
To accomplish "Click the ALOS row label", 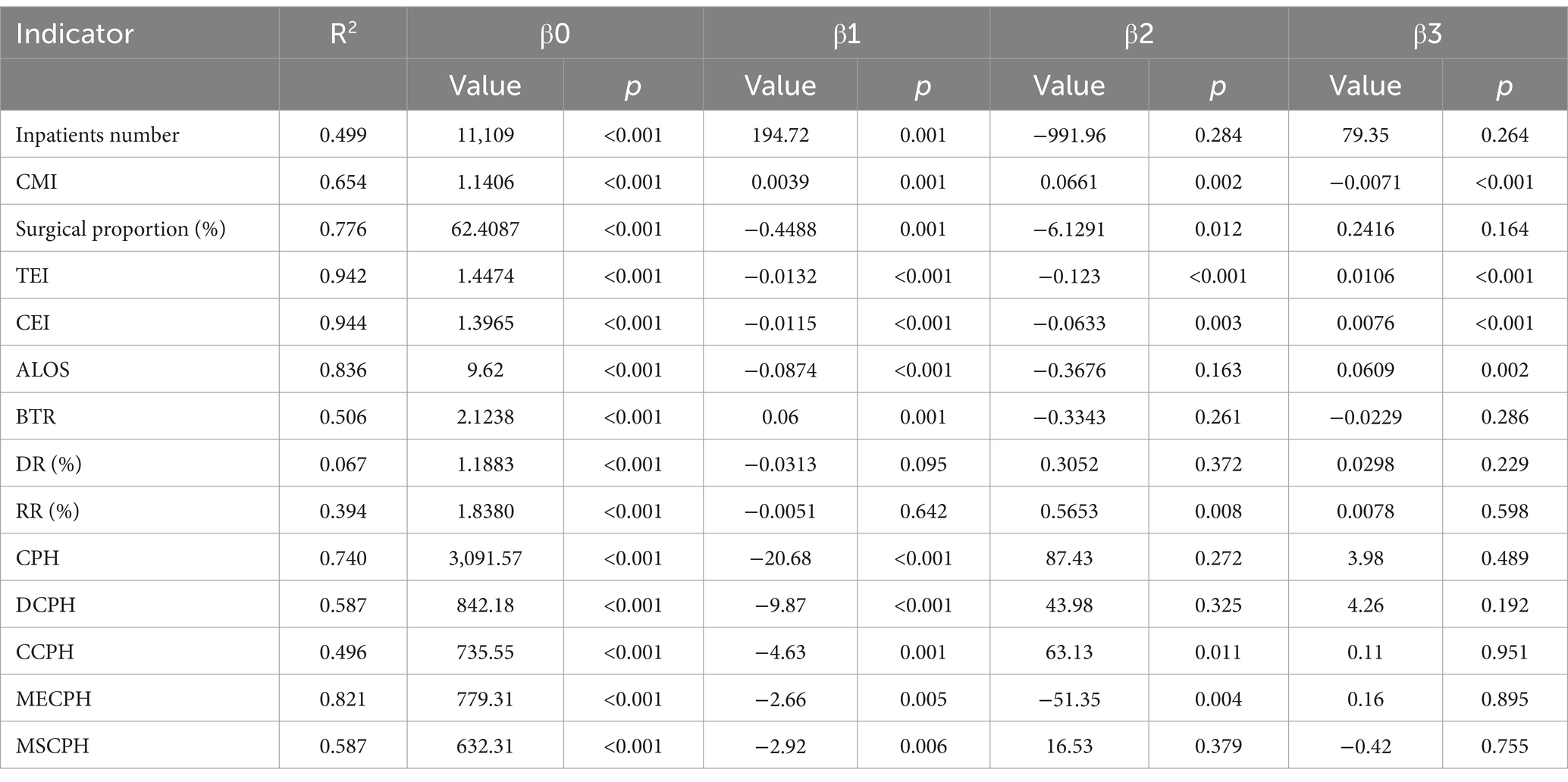I will tap(42, 370).
